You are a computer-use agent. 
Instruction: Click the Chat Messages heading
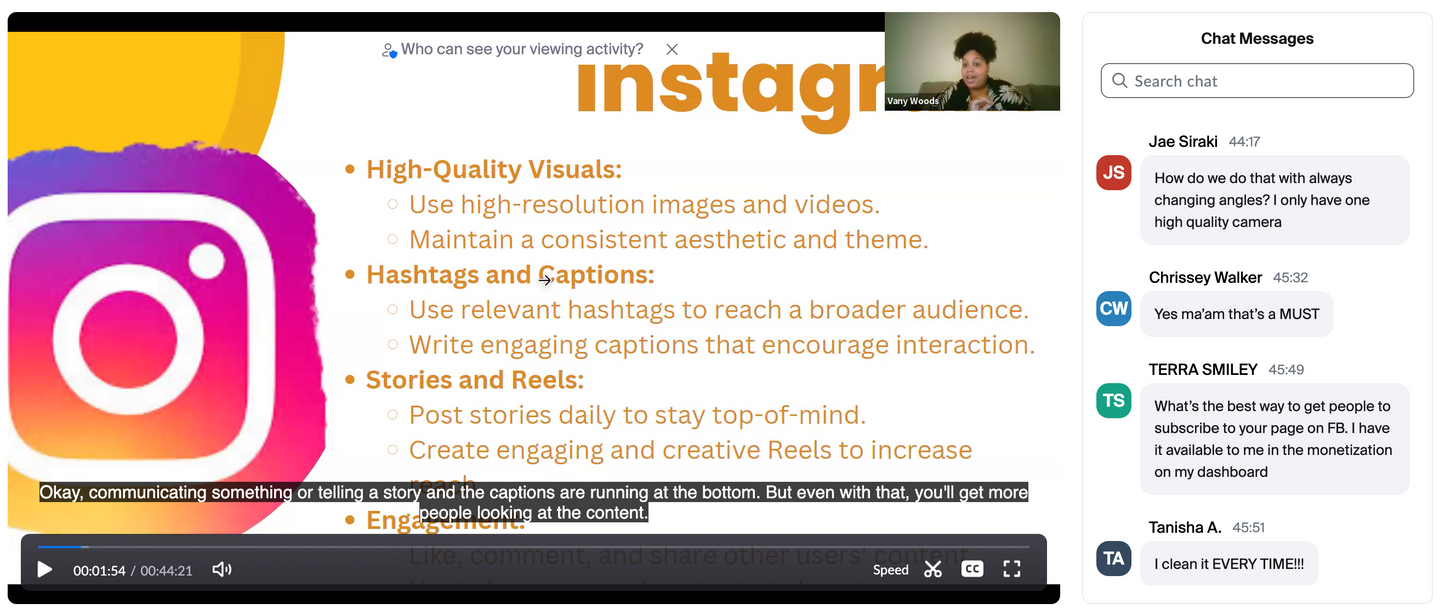coord(1257,38)
